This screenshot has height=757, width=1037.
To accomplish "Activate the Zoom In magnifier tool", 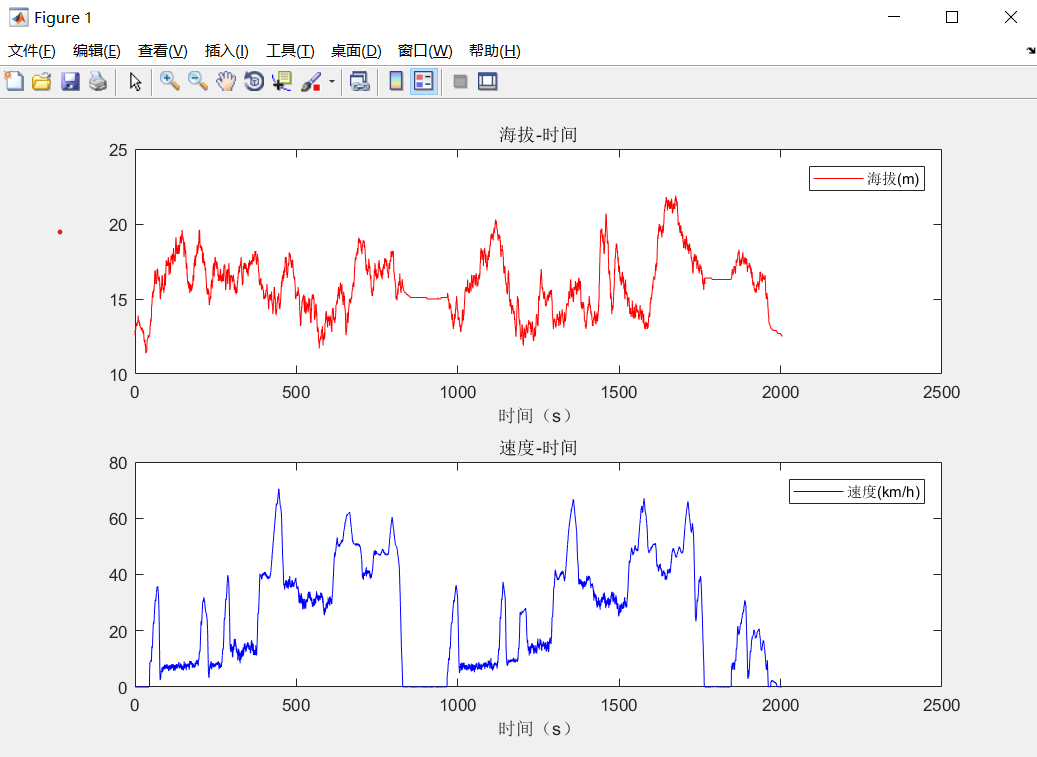I will tap(170, 81).
